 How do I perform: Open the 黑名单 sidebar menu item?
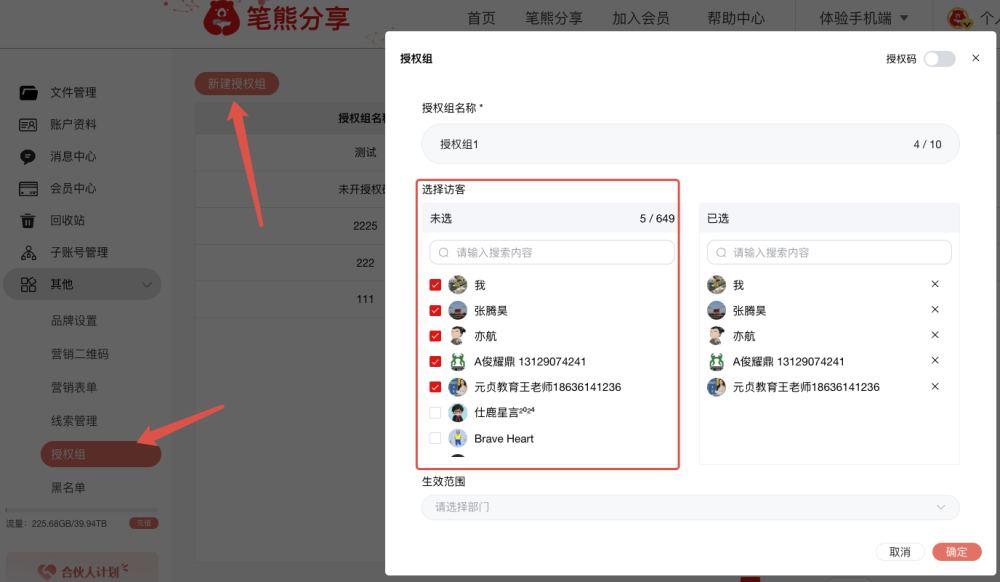tap(68, 488)
